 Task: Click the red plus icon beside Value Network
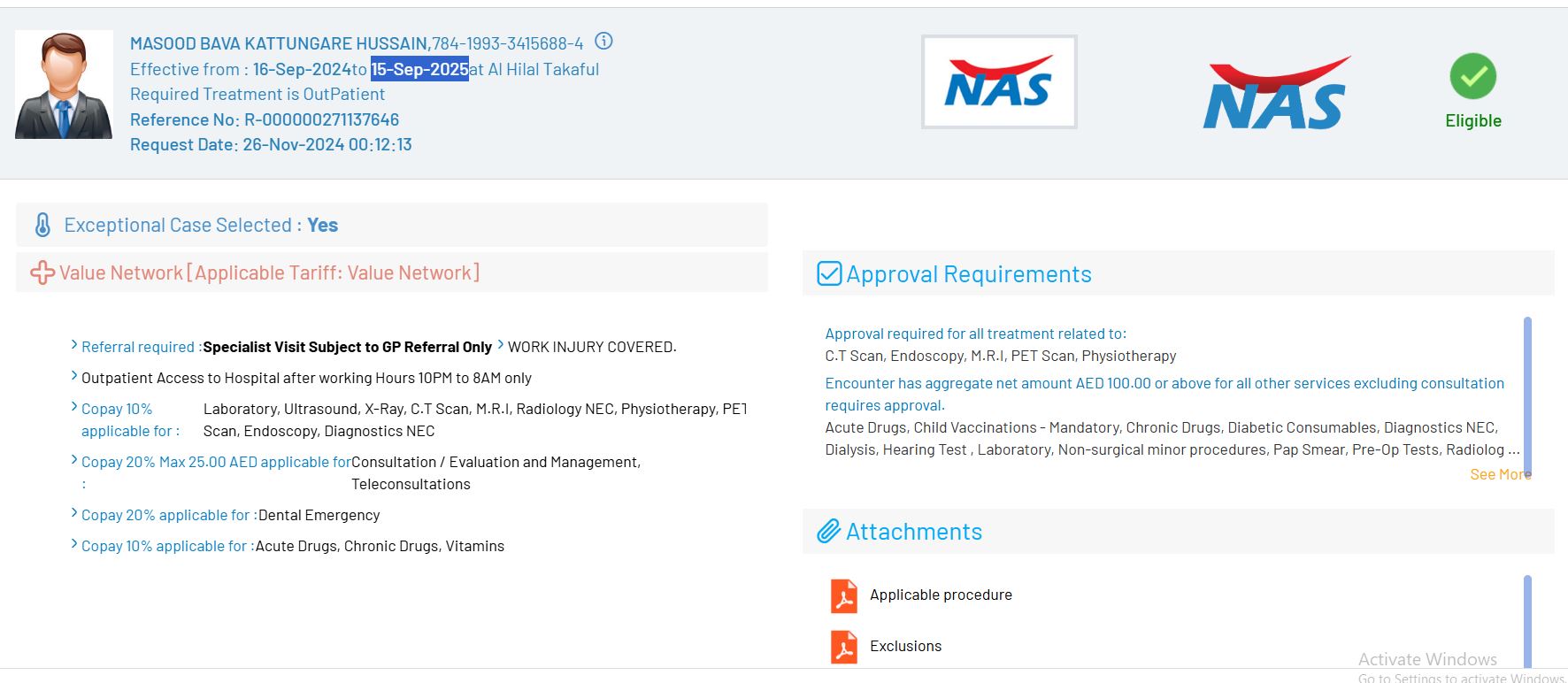point(42,272)
